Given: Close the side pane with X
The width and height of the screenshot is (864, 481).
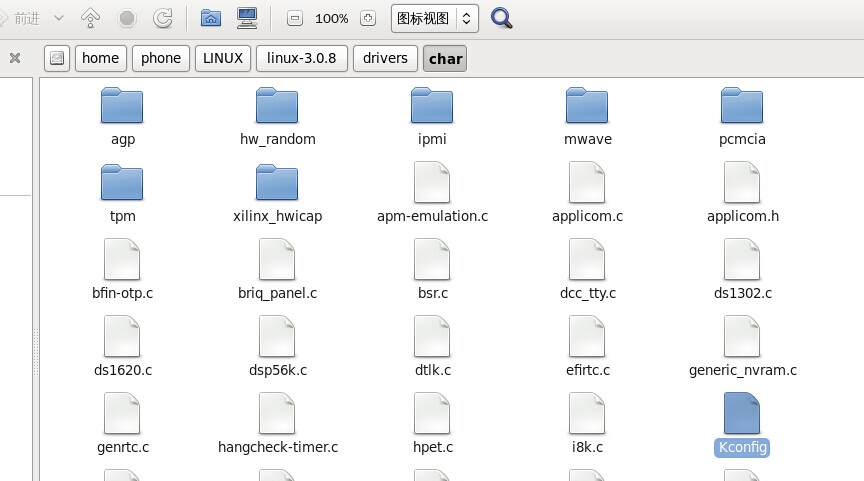Looking at the screenshot, I should click(x=15, y=58).
